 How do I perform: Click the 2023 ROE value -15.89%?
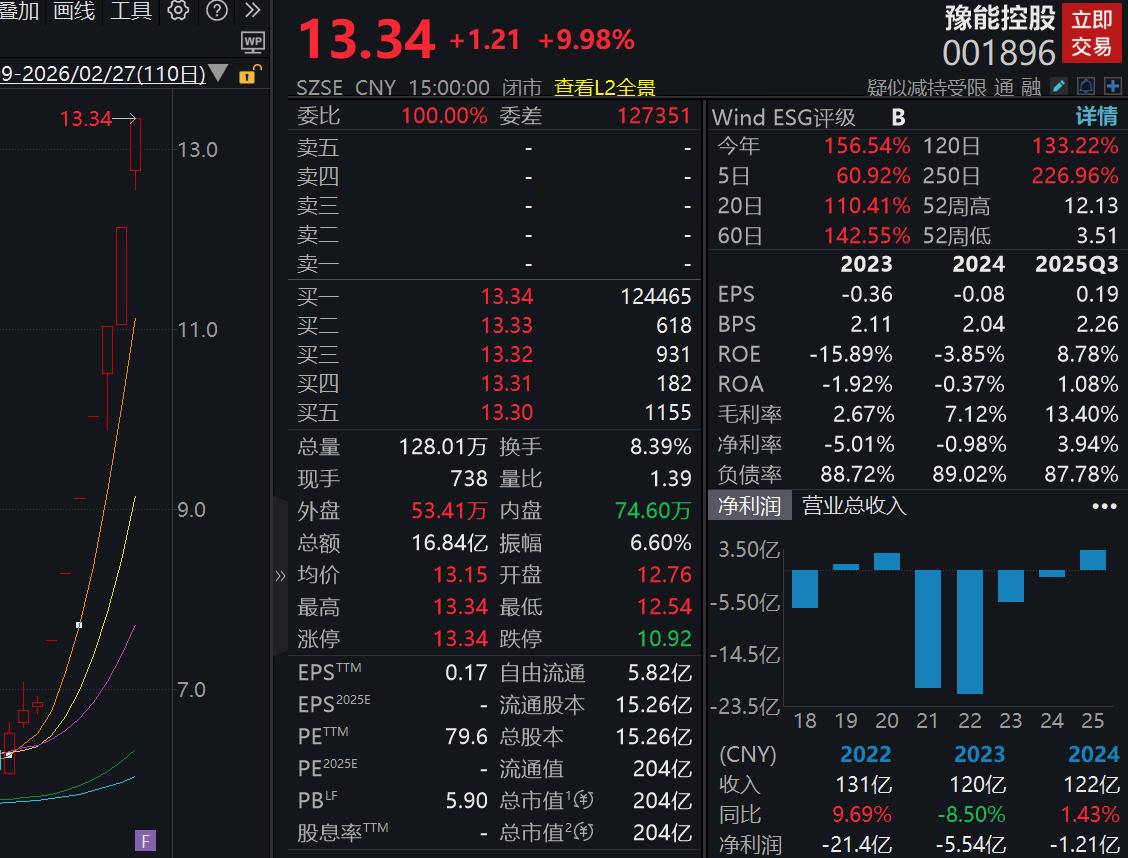[x=850, y=355]
